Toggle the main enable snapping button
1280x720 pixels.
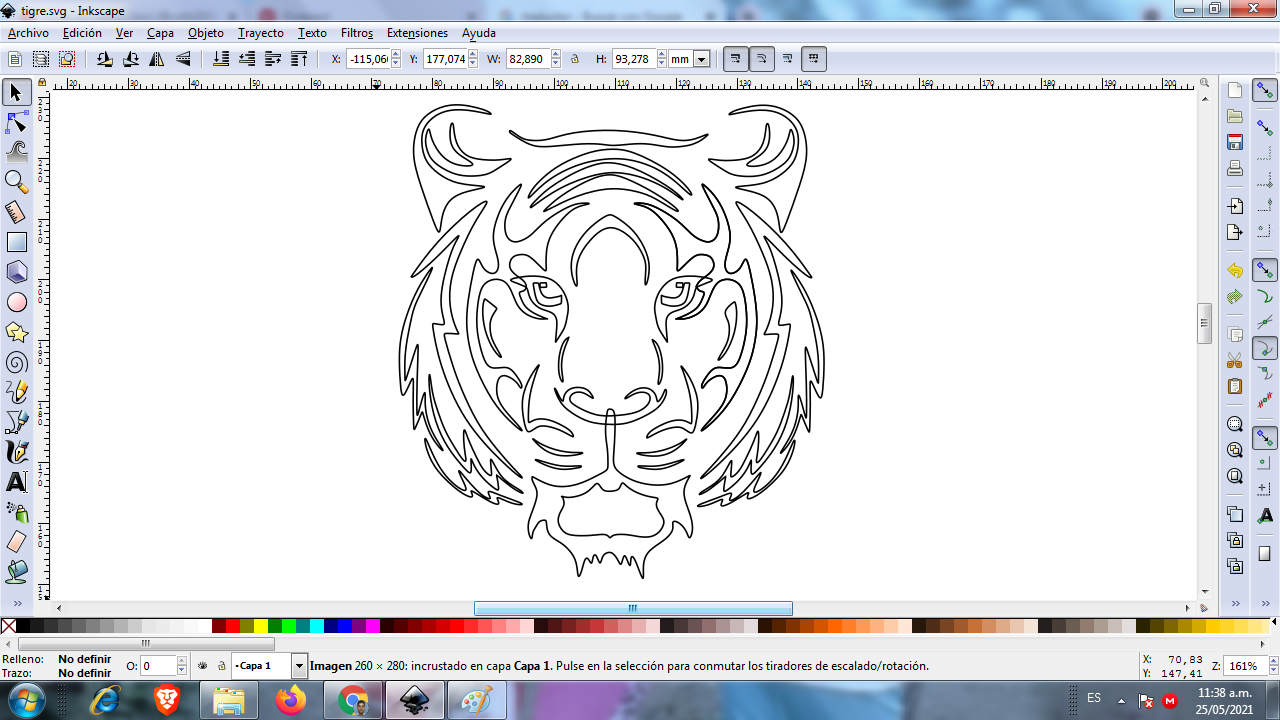coord(1265,91)
